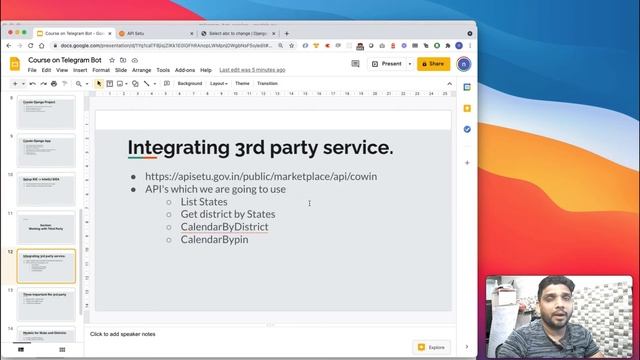
Task: Switch to the API Setu tab
Action: point(155,33)
